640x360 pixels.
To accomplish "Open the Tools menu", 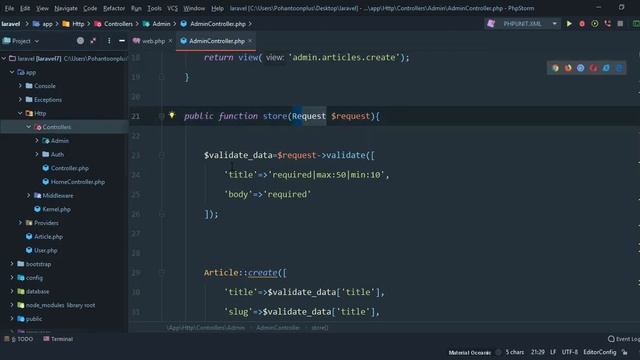I will tap(154, 8).
